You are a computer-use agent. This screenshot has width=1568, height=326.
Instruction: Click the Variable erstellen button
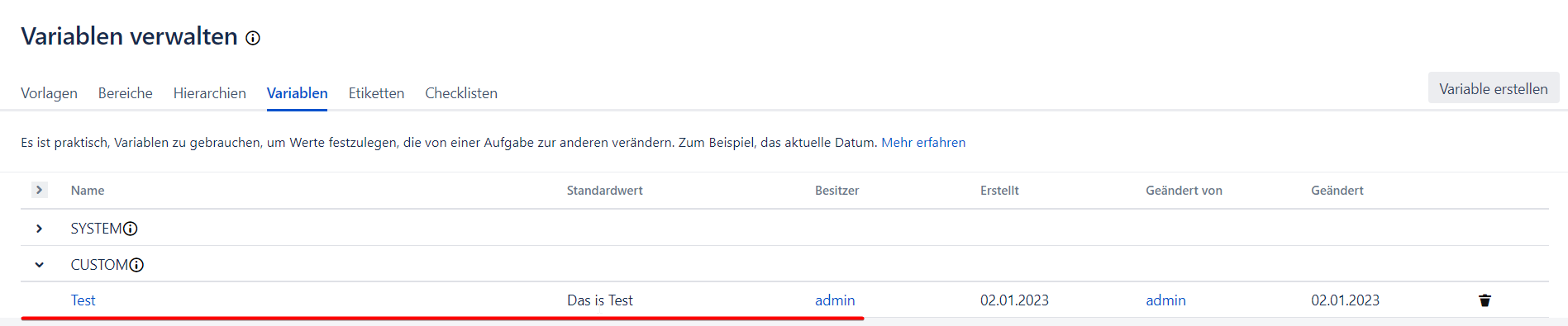1494,88
